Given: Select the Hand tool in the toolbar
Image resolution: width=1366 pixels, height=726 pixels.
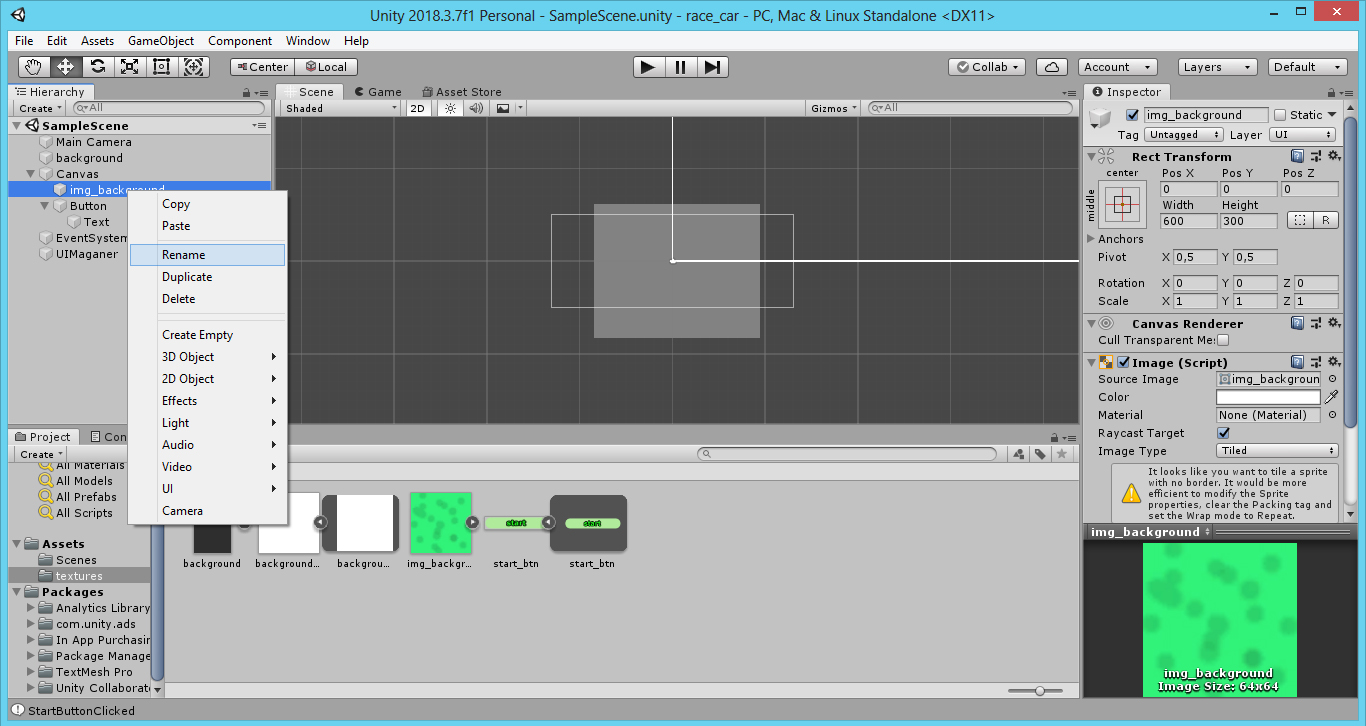Looking at the screenshot, I should (34, 67).
